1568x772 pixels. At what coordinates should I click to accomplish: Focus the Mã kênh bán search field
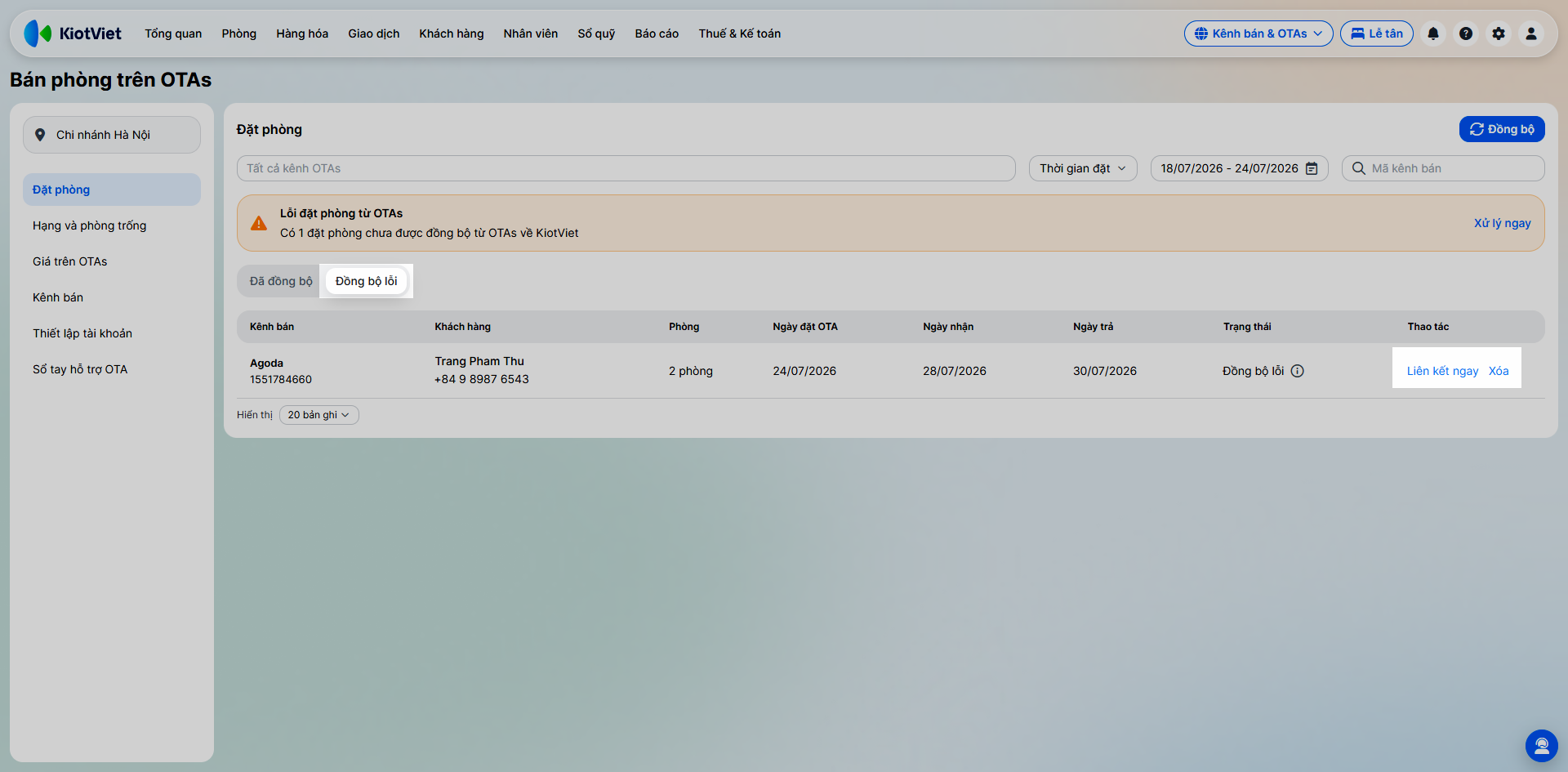point(1443,168)
